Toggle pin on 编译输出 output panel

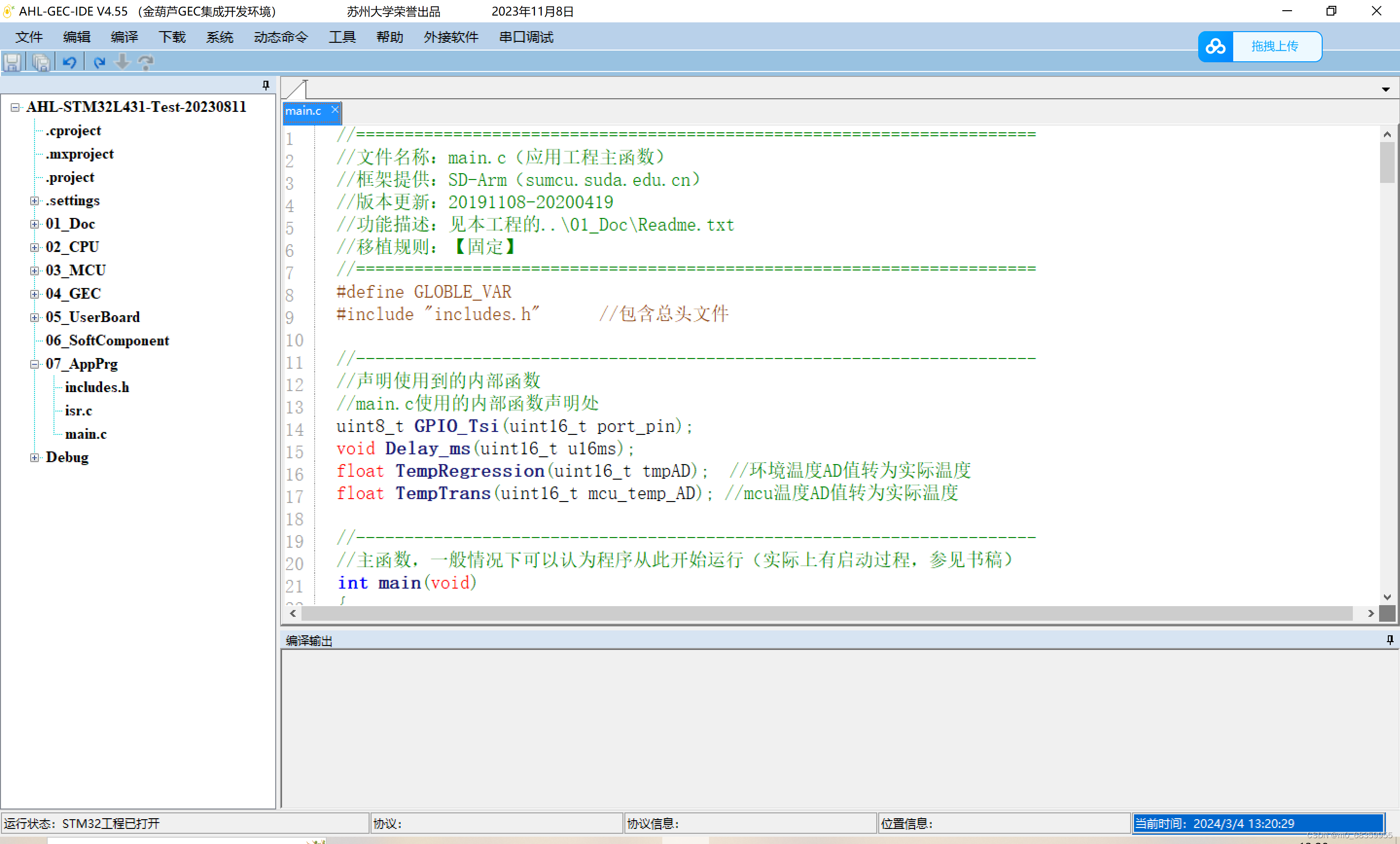pyautogui.click(x=1390, y=640)
